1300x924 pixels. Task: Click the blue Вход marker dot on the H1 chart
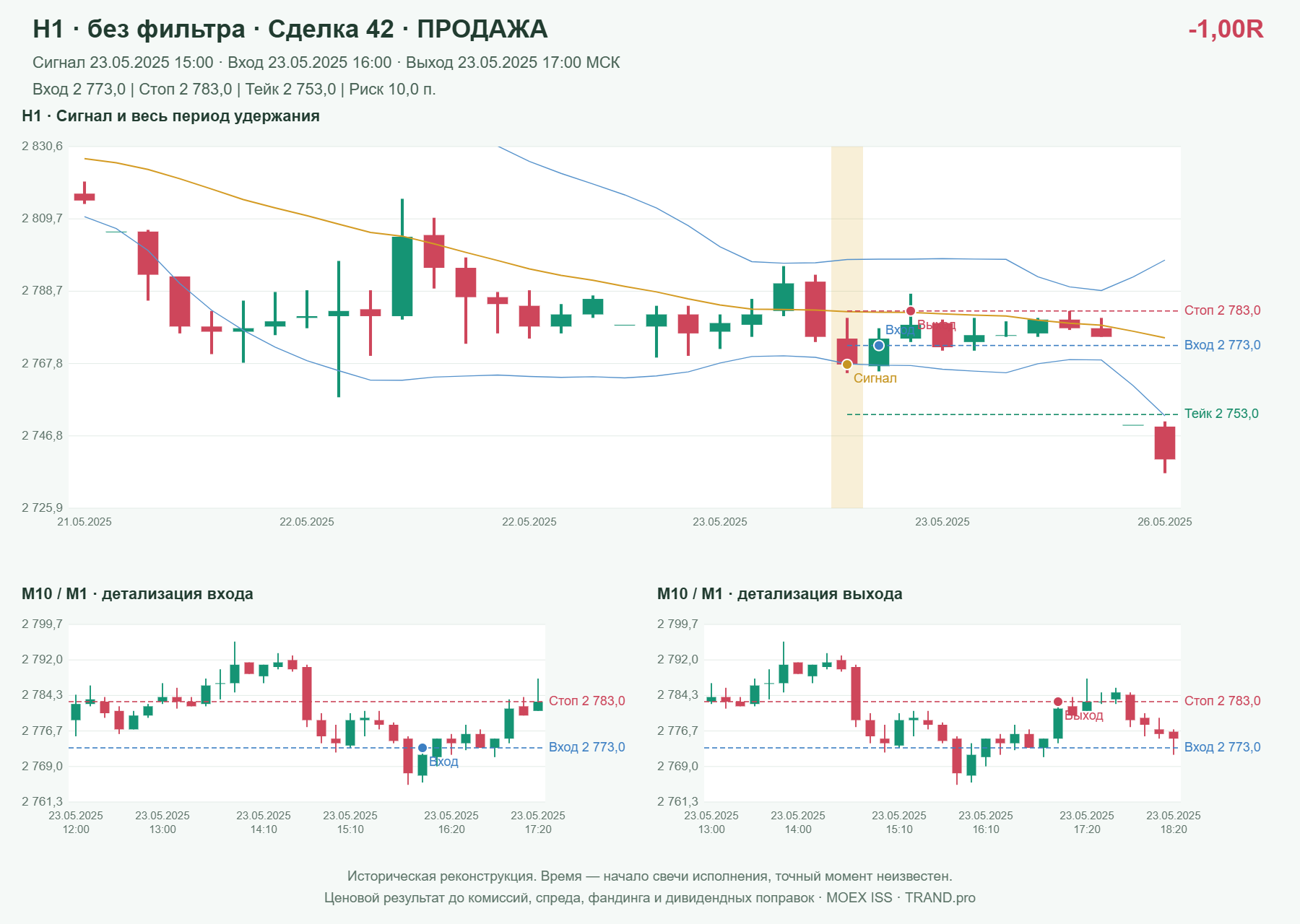pyautogui.click(x=879, y=346)
